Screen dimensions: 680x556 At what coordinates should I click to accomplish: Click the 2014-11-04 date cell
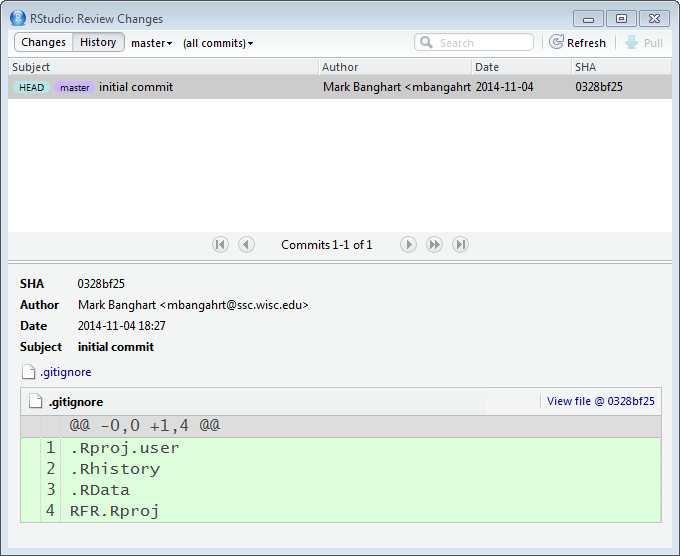(x=504, y=87)
